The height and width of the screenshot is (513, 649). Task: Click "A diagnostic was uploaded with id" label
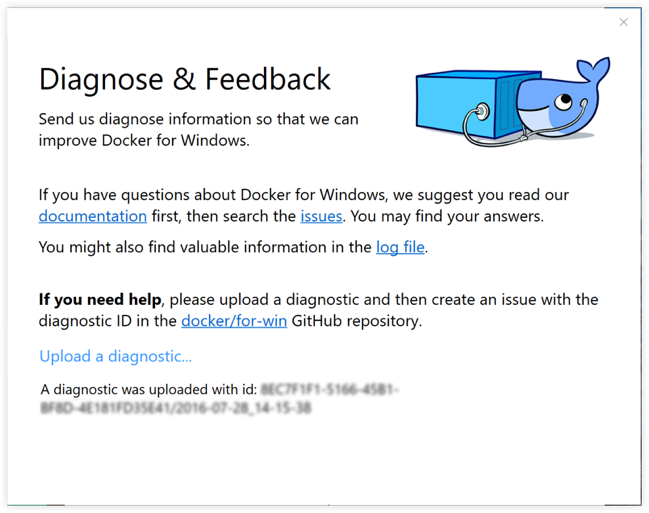148,388
